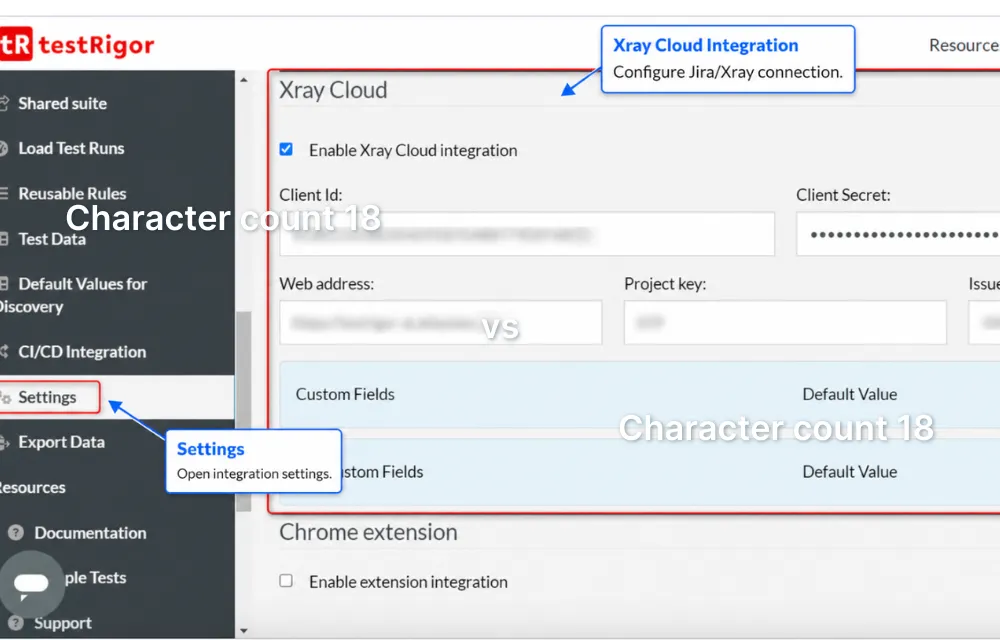Go to Reusable Rules

coord(72,193)
